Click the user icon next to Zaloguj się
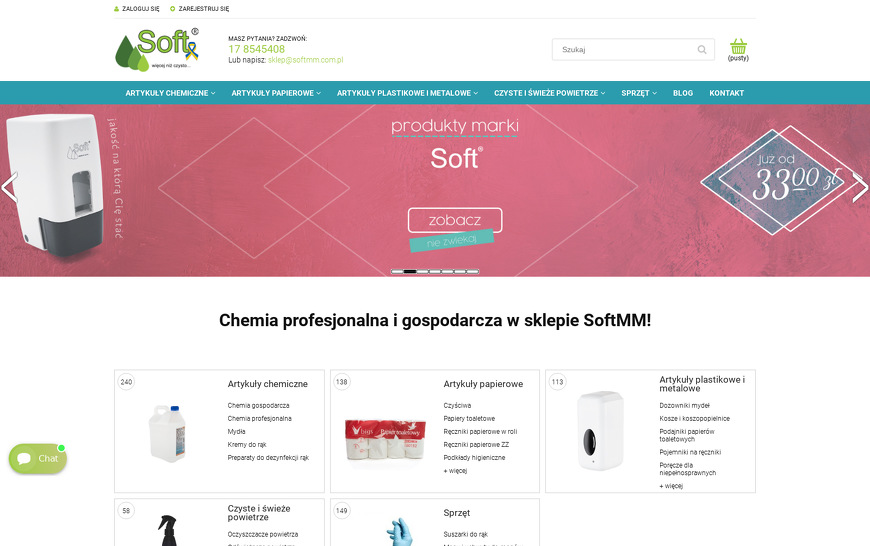Image resolution: width=870 pixels, height=546 pixels. pos(117,9)
